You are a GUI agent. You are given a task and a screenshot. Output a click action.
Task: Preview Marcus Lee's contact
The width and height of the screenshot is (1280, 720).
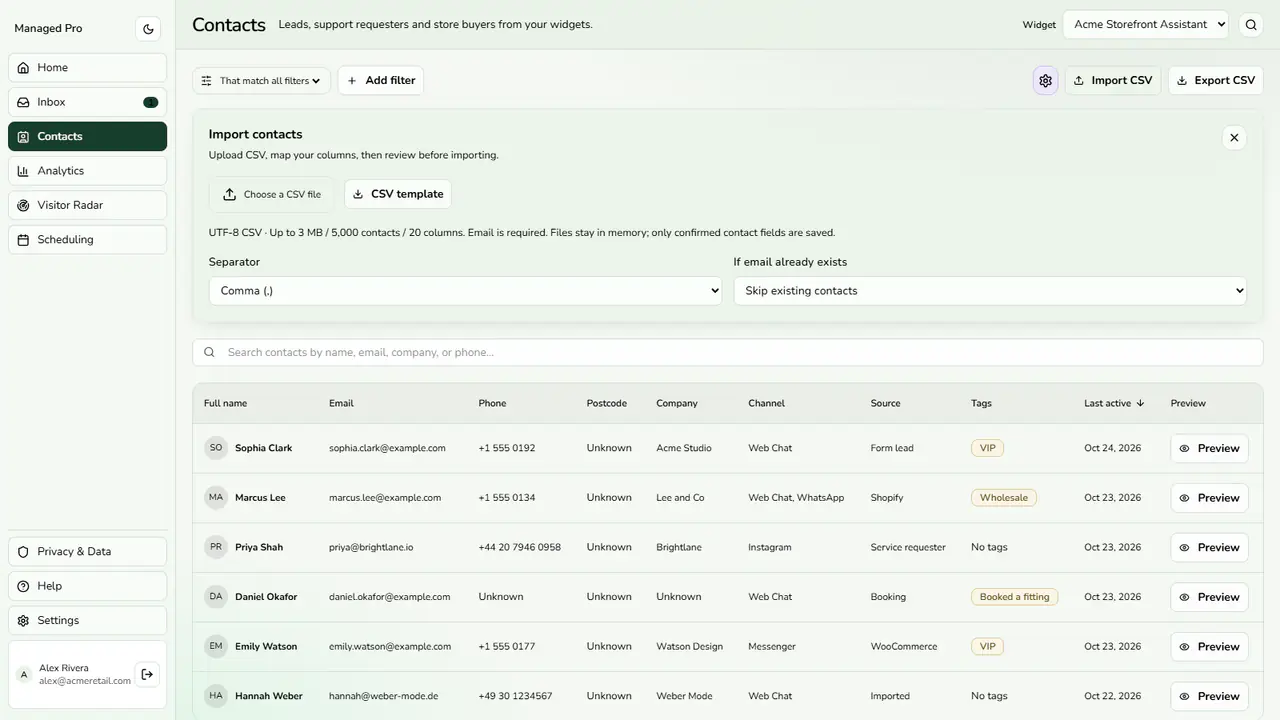point(1209,498)
